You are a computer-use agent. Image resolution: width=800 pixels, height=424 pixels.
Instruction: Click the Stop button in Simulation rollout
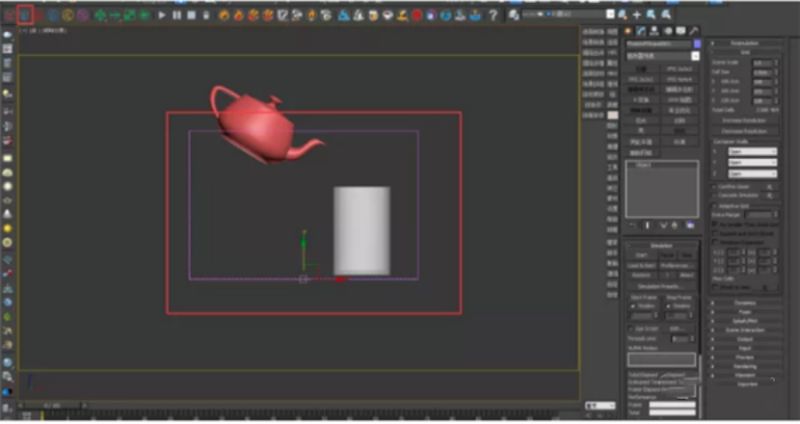pos(687,255)
